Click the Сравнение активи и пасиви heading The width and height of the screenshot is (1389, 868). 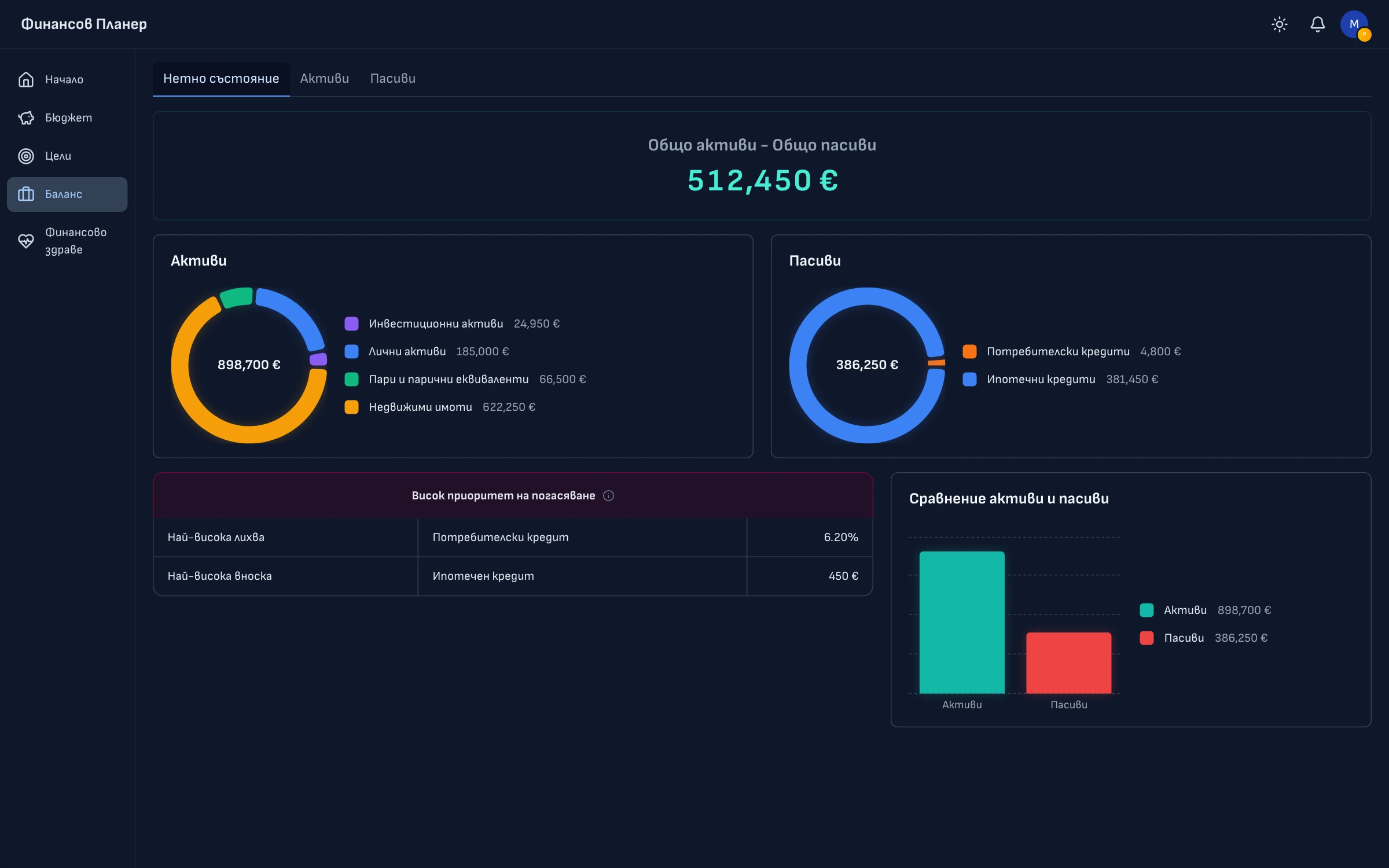pyautogui.click(x=1009, y=498)
